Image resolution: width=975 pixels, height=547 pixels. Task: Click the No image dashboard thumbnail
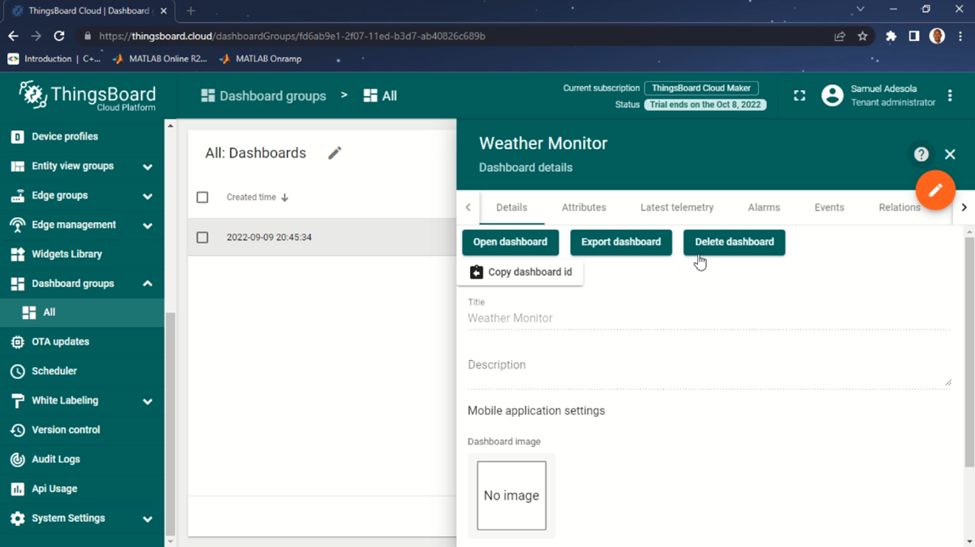point(511,495)
